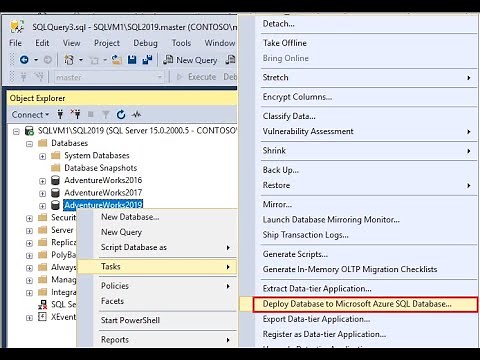Click the server instance icon in tree
The height and width of the screenshot is (360, 480).
click(29, 131)
